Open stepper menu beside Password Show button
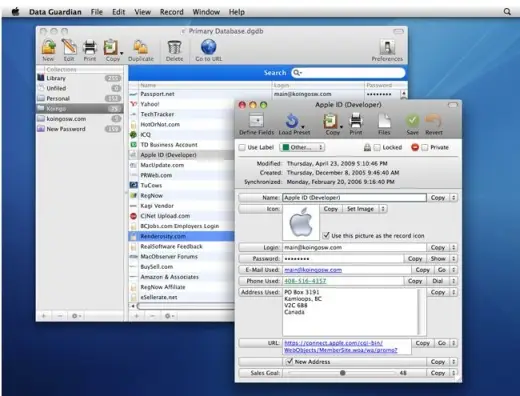The image size is (520, 396). pyautogui.click(x=453, y=259)
